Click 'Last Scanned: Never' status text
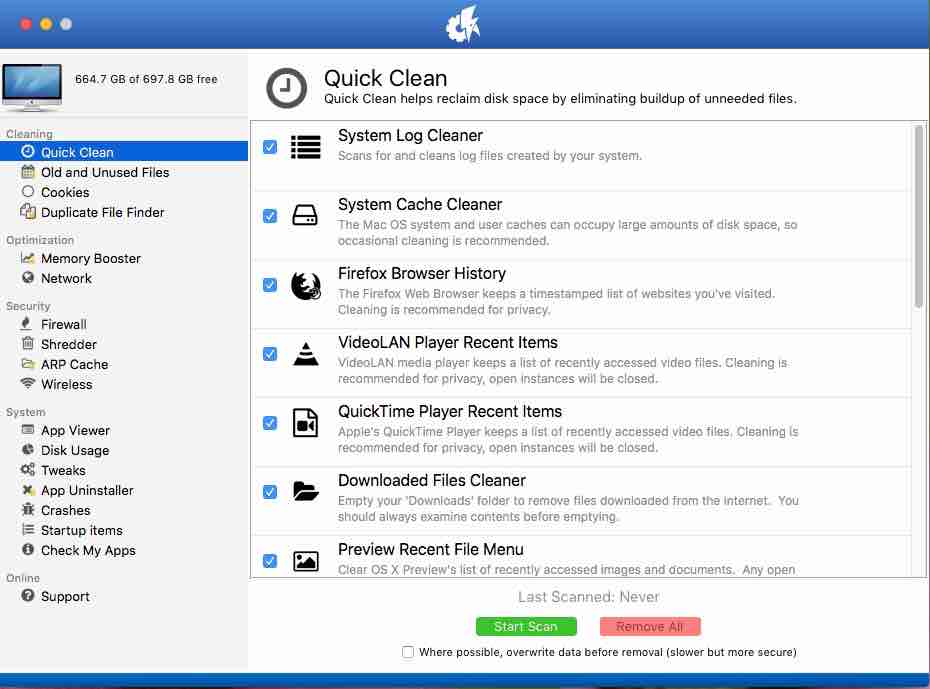 click(588, 597)
